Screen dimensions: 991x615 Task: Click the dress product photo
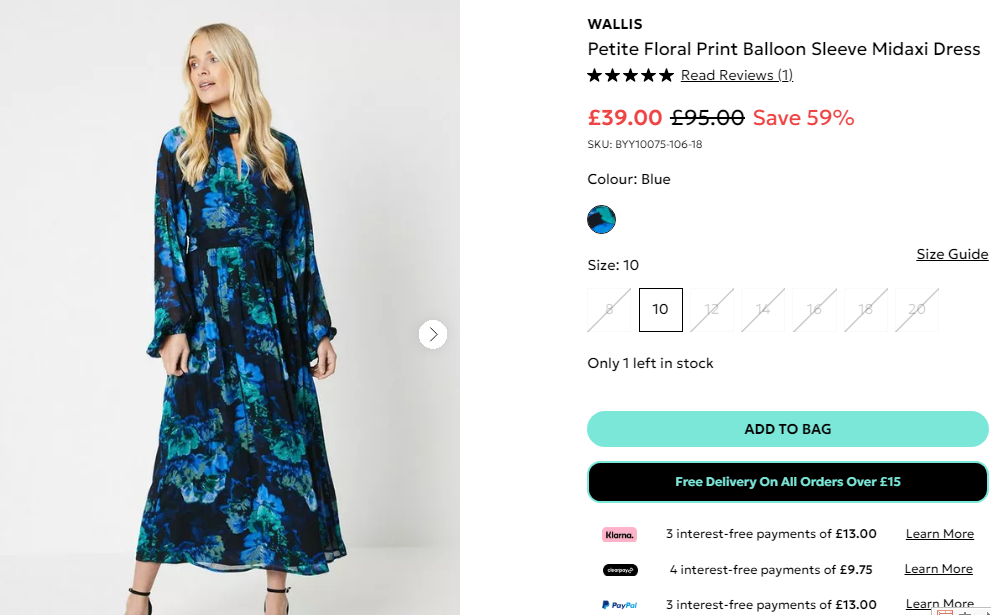click(230, 320)
